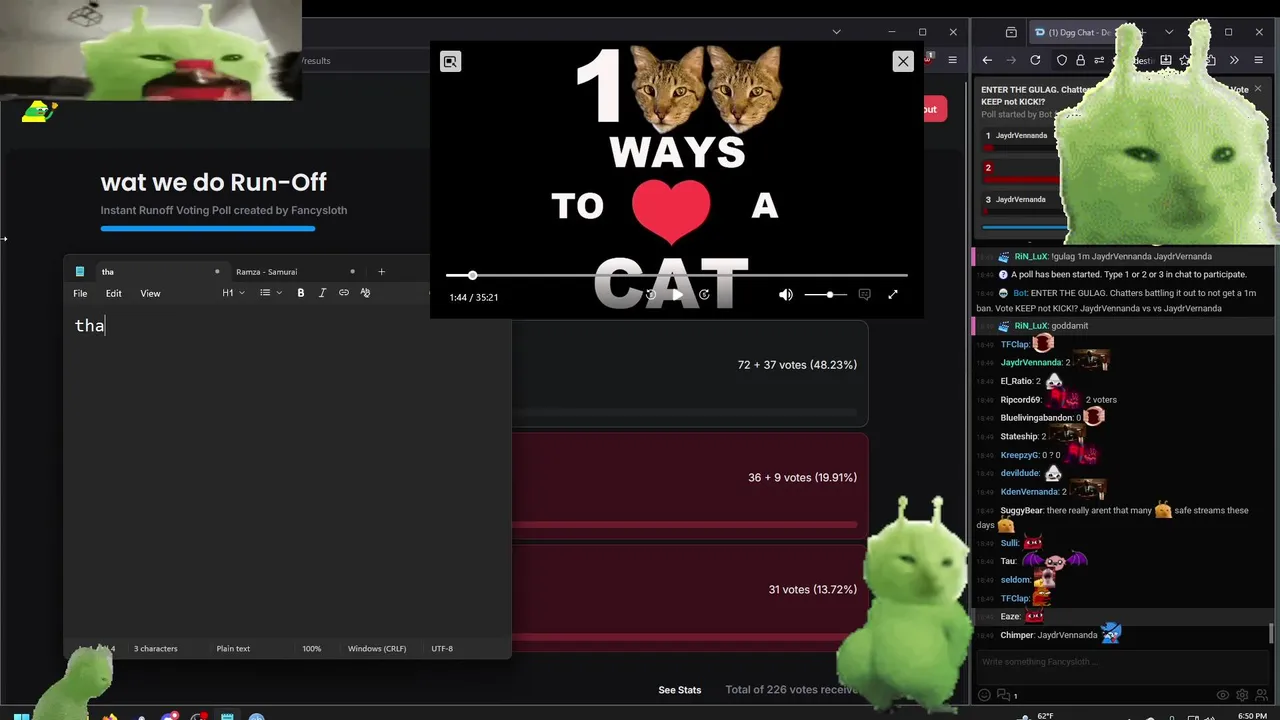Open the recent browsing icon near the Dgg Chat tab
This screenshot has height=720, width=1280.
[1011, 32]
